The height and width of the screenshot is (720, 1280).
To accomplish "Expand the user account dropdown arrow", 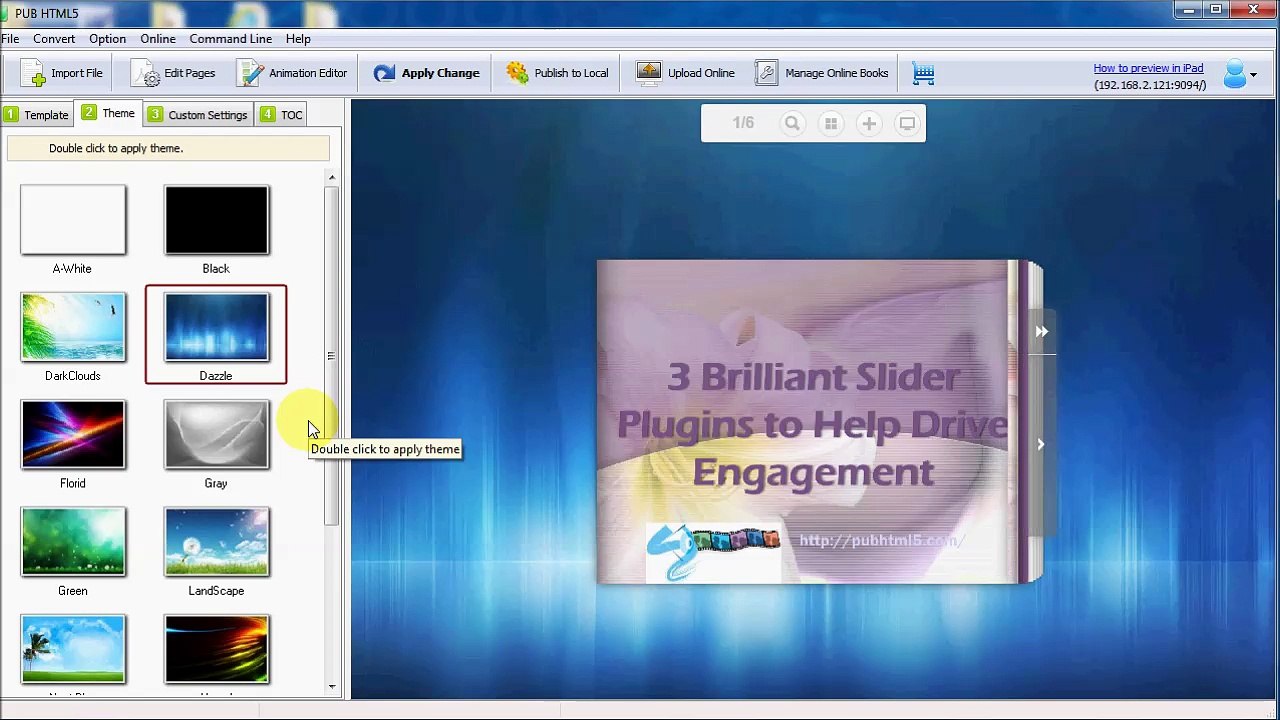I will point(1253,75).
